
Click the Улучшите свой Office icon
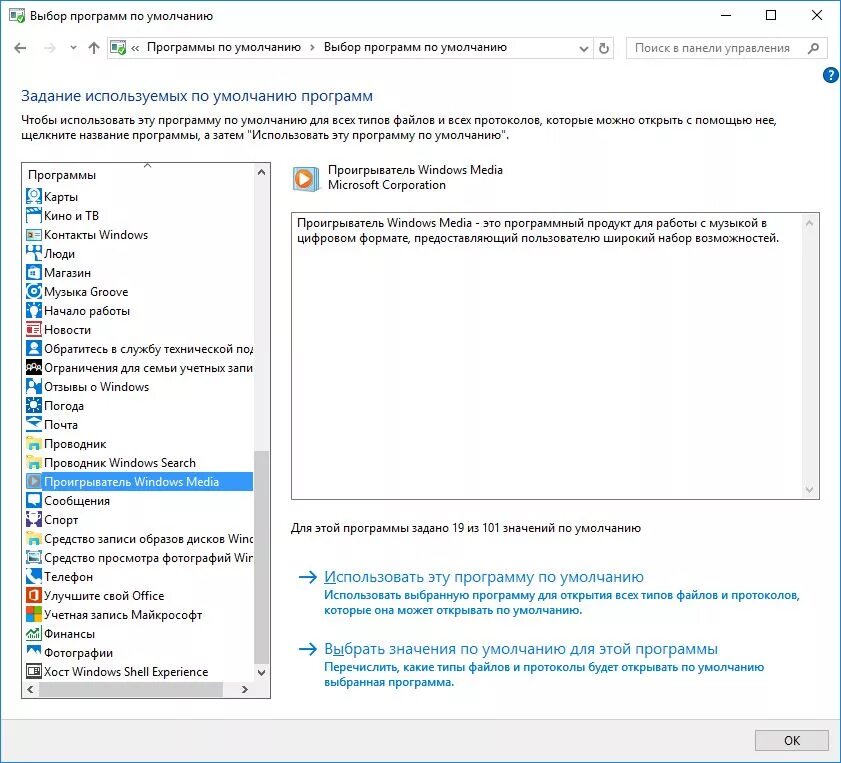pos(33,595)
